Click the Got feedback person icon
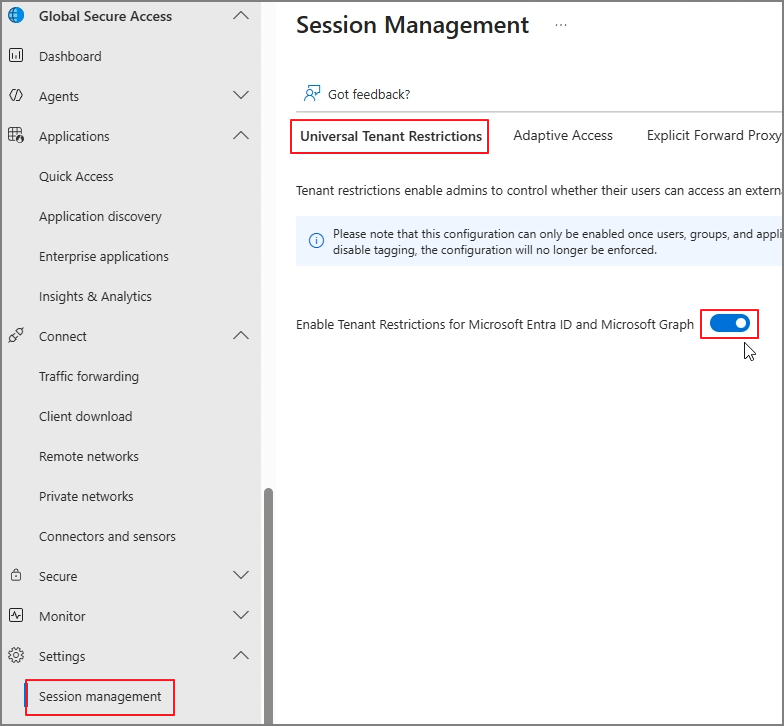The image size is (784, 726). tap(312, 94)
